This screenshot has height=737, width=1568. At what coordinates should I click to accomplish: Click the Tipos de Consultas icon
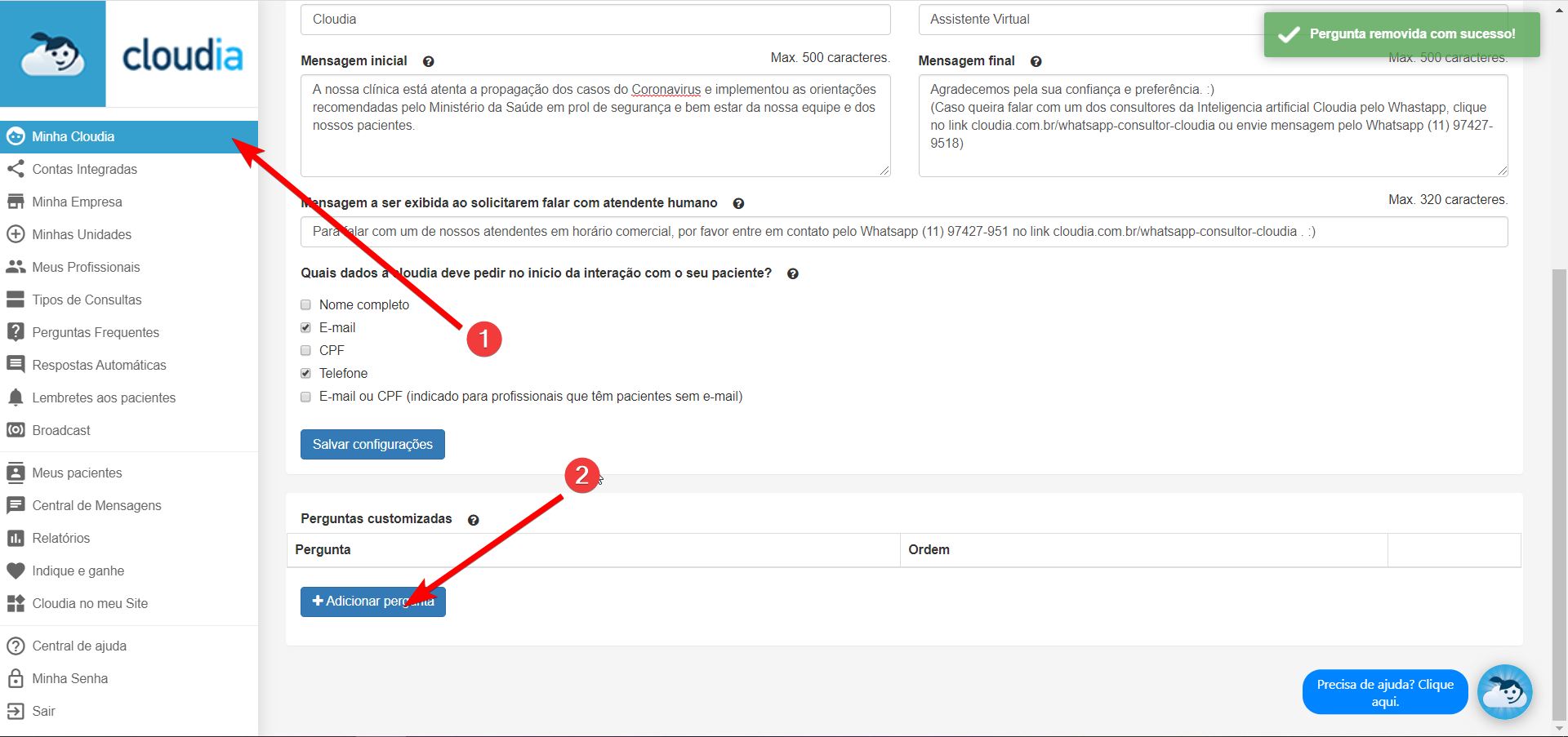tap(16, 300)
